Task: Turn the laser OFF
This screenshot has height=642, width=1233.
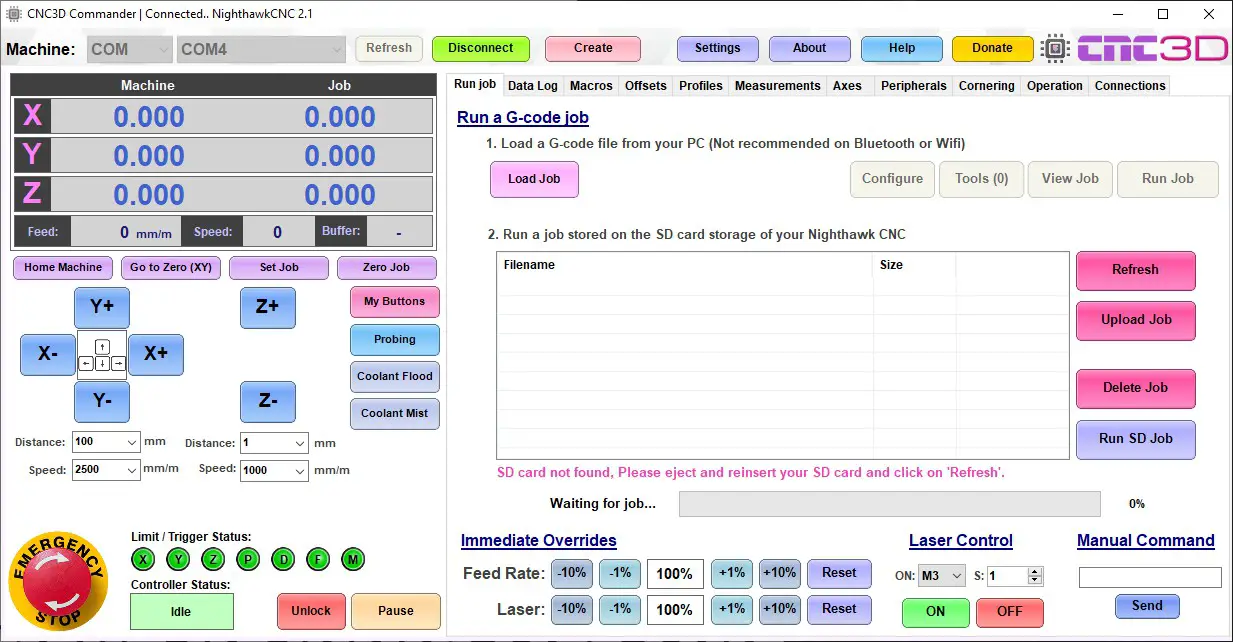Action: (1010, 612)
